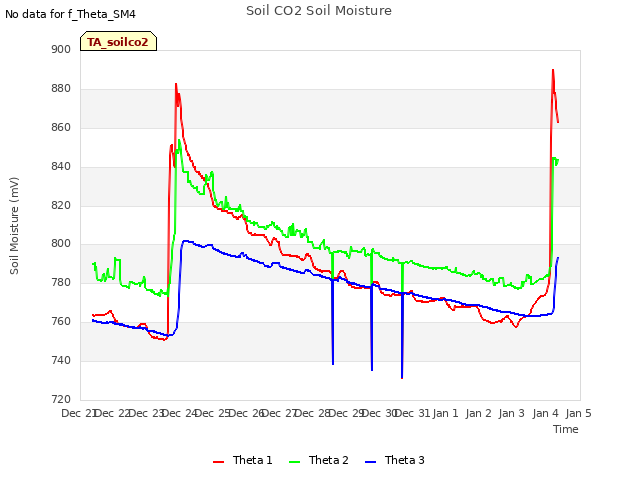The image size is (640, 480).
Task: Click the blue Theta 3 legend swatch
Action: (371, 462)
